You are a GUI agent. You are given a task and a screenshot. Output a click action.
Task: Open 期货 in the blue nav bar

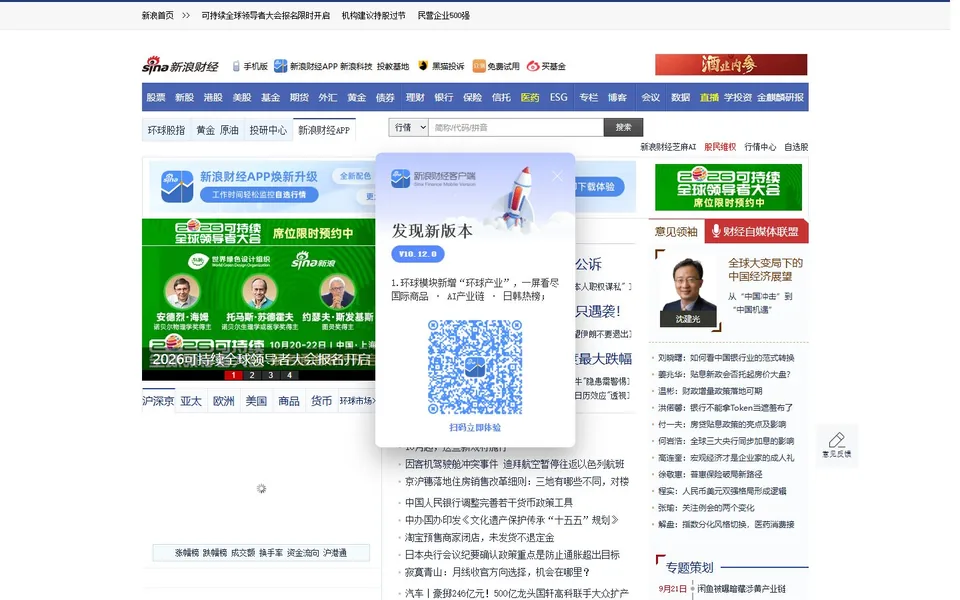[299, 97]
